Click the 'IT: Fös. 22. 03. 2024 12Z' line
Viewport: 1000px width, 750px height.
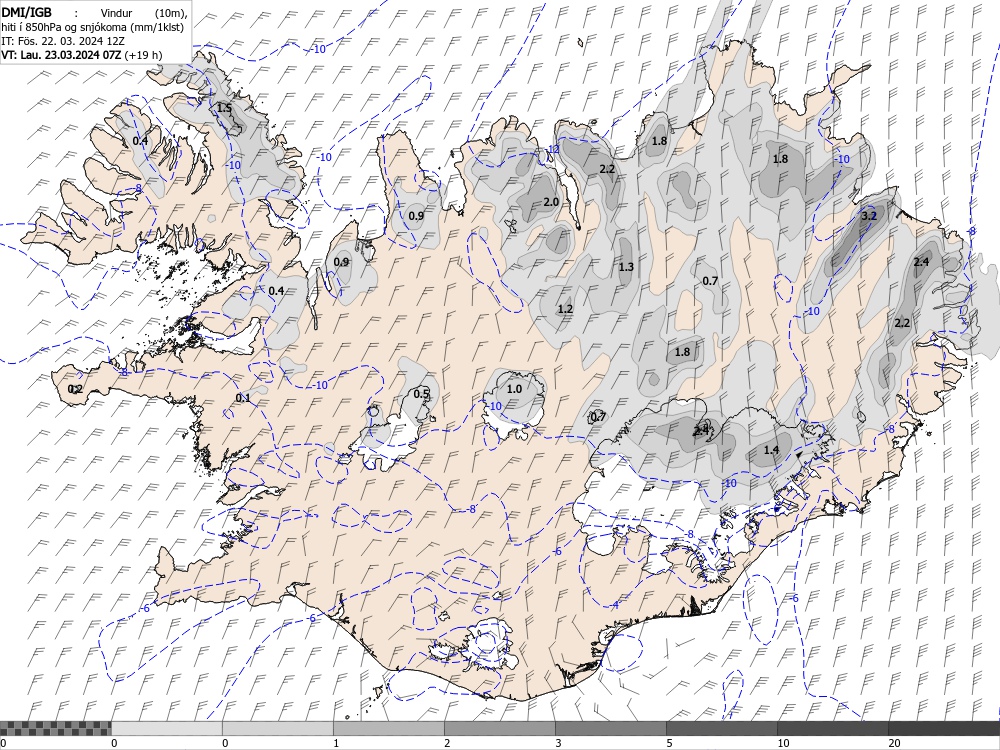pyautogui.click(x=62, y=40)
